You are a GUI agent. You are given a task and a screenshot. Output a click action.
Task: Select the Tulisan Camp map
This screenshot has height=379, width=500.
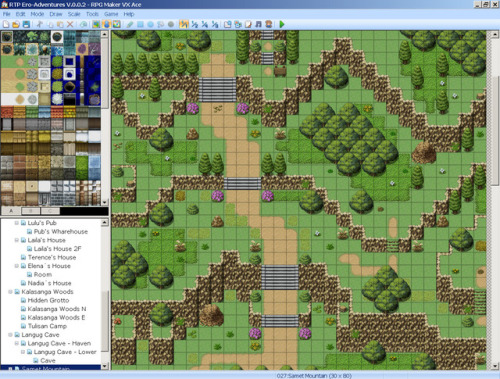point(47,326)
